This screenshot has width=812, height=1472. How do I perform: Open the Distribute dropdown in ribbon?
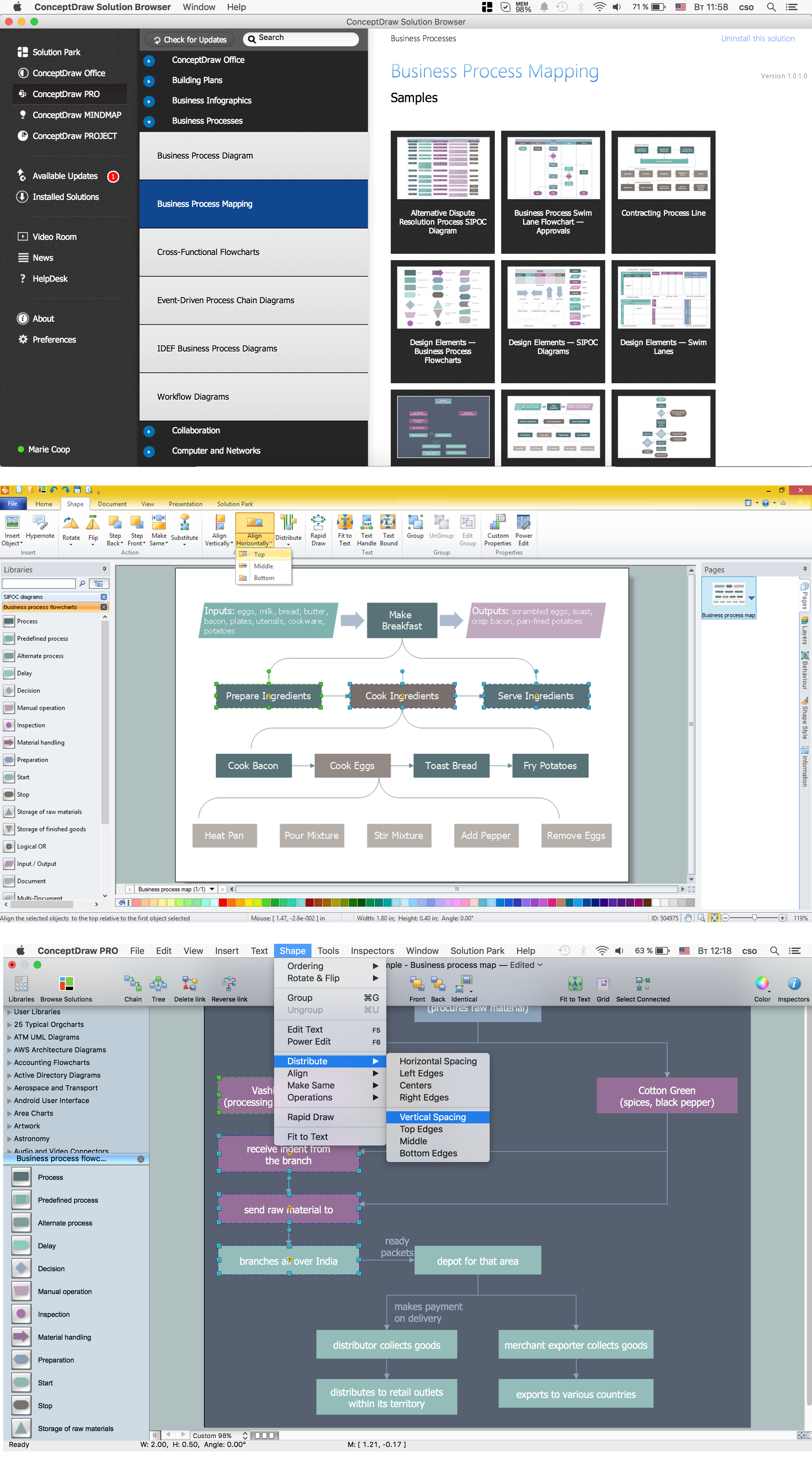coord(288,530)
